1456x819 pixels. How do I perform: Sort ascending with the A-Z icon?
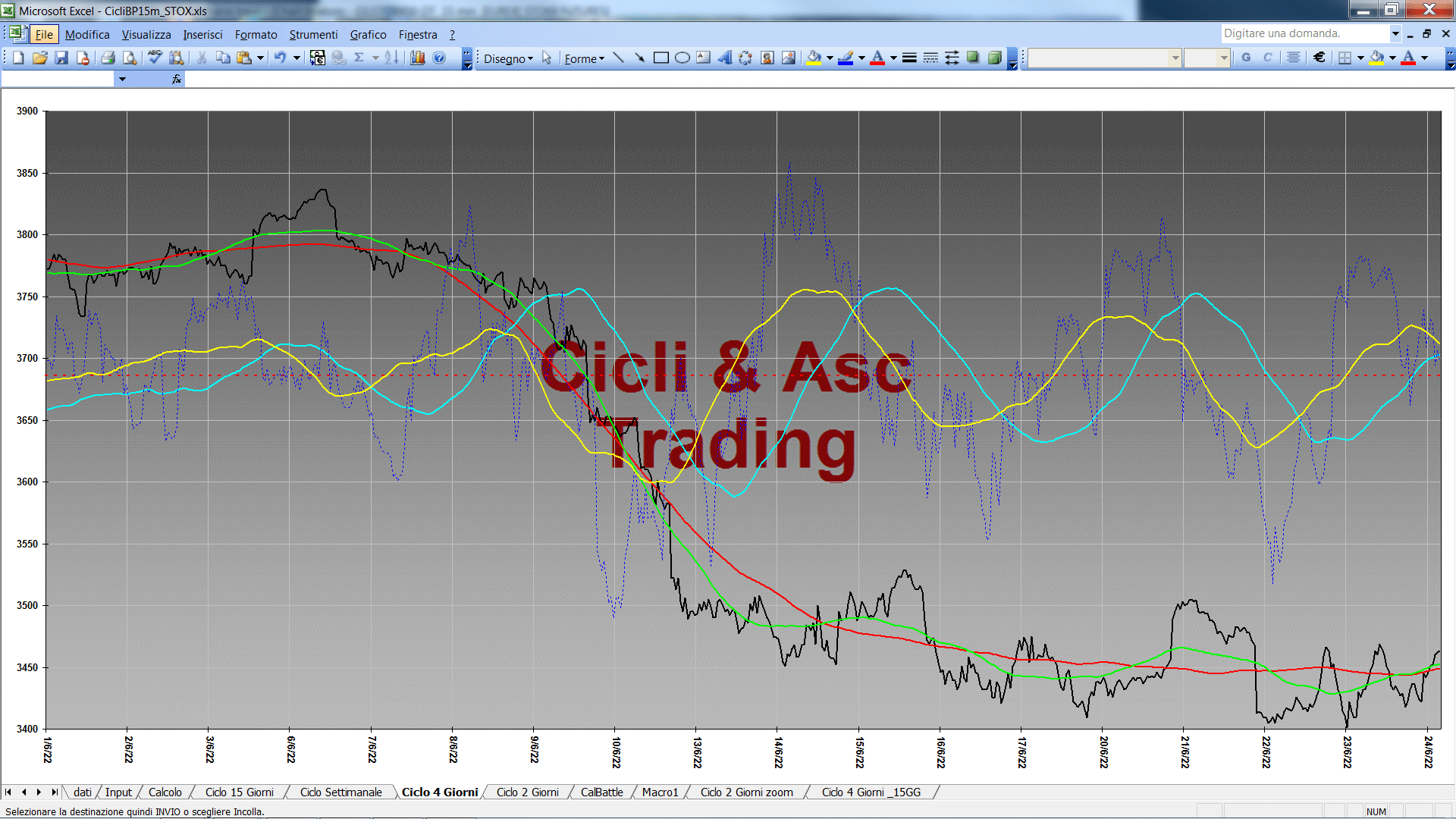coord(391,58)
